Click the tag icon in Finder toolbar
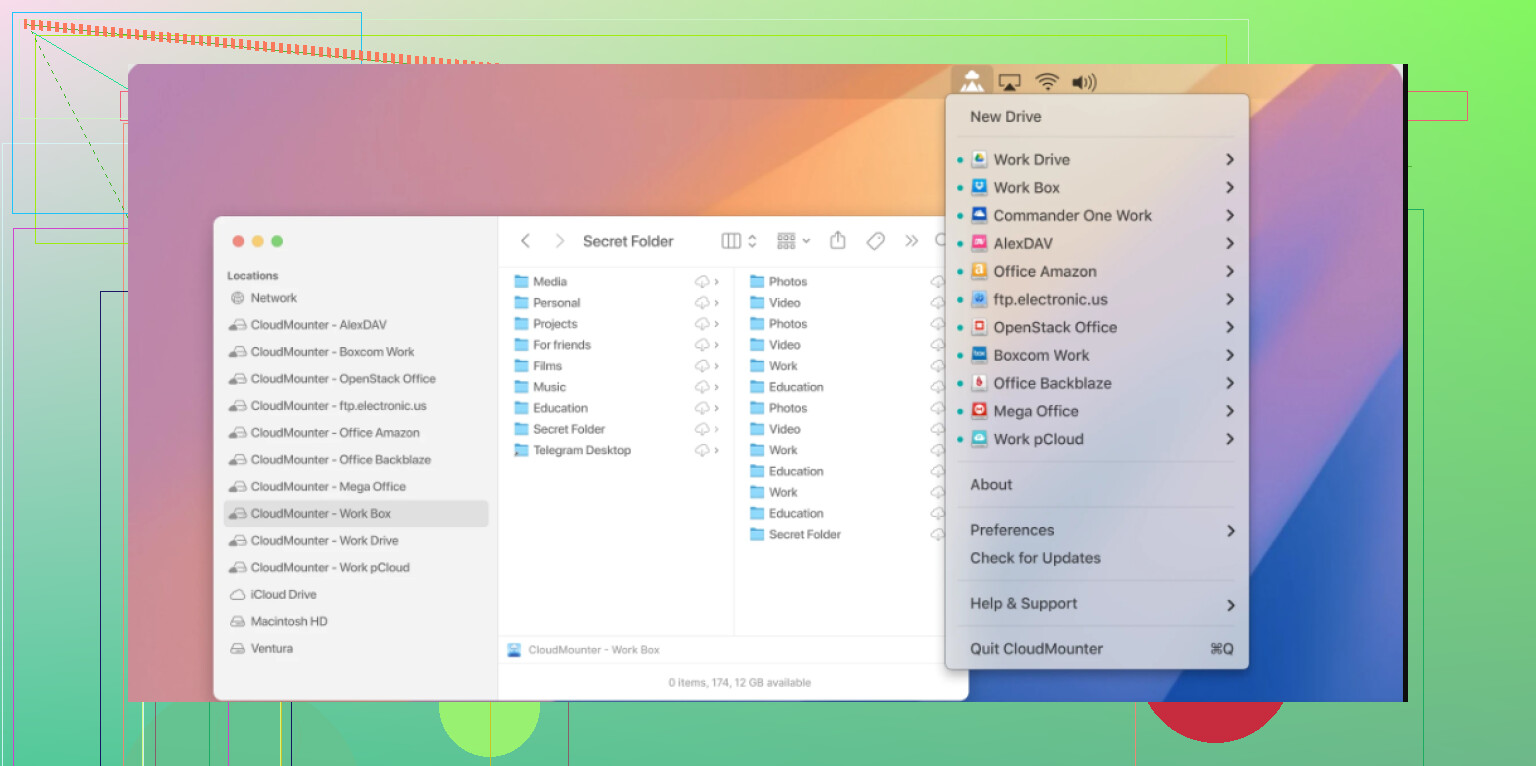The width and height of the screenshot is (1536, 766). (875, 241)
